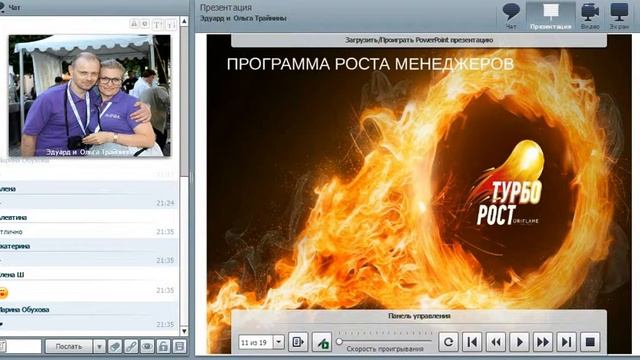The width and height of the screenshot is (640, 360).
Task: Jump to the last slide
Action: pos(567,342)
